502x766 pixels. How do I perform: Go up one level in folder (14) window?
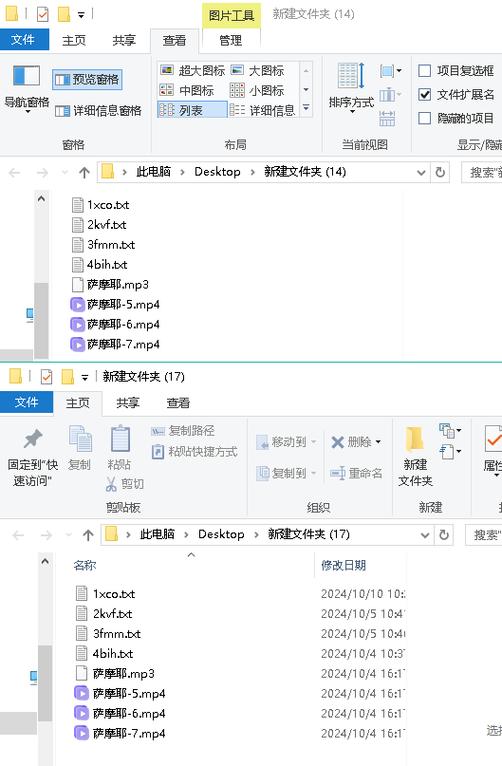(x=84, y=172)
